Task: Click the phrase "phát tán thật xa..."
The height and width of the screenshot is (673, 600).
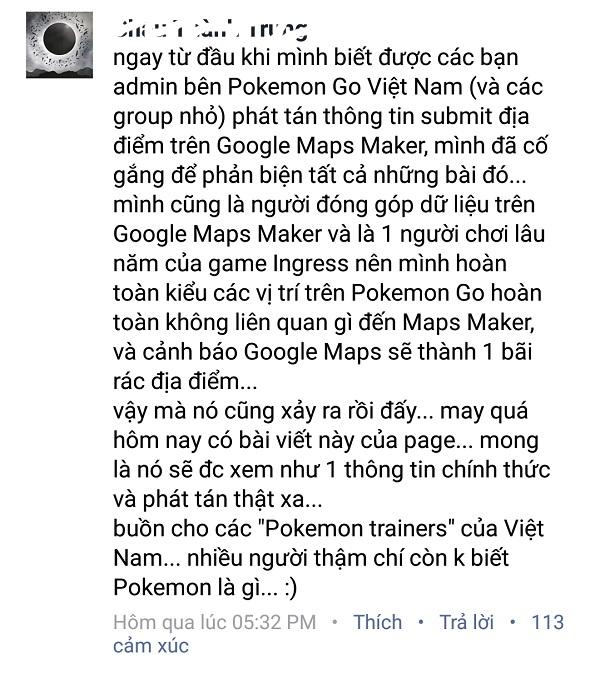Action: point(232,499)
